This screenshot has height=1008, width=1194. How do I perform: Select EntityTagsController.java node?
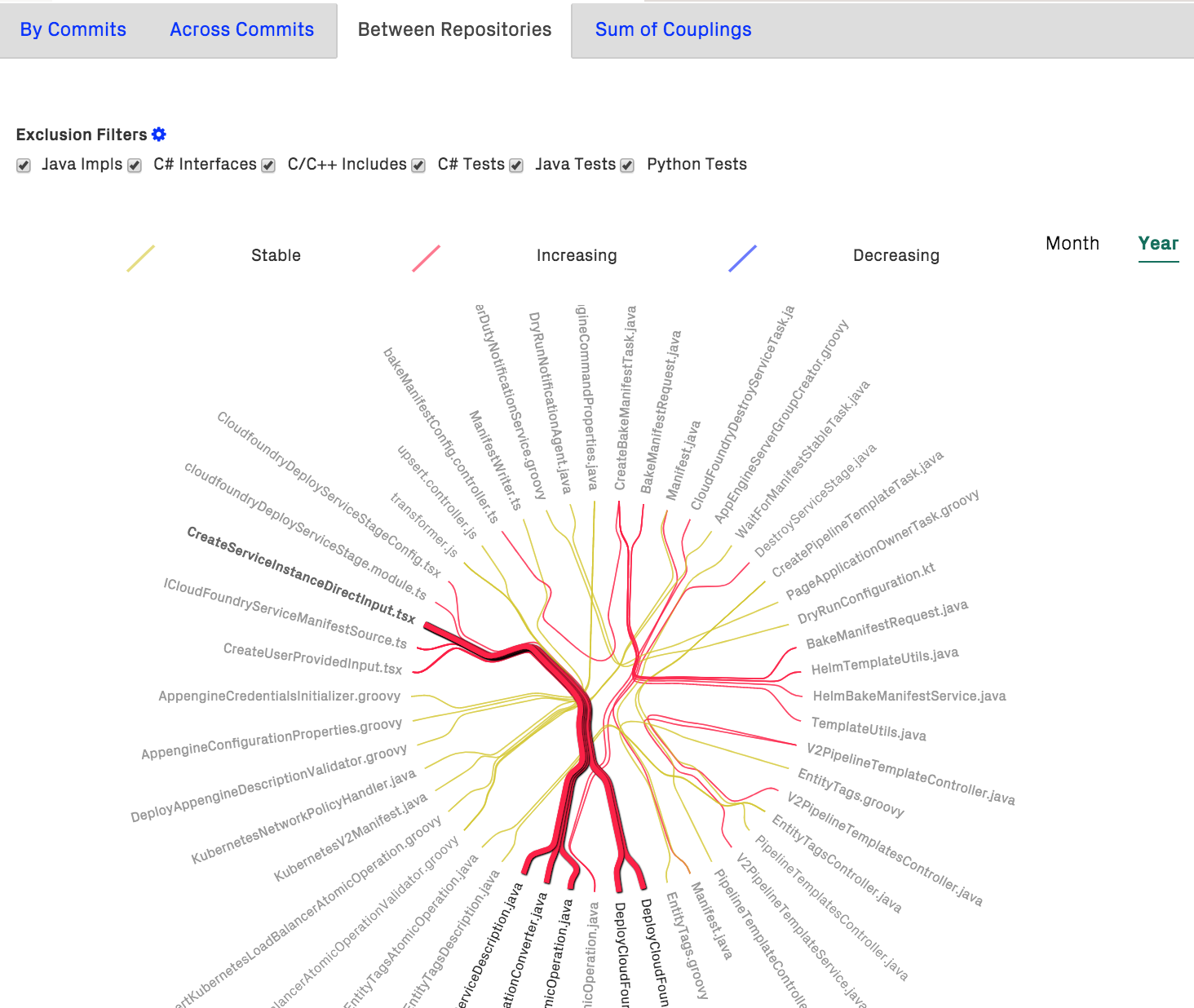[837, 864]
